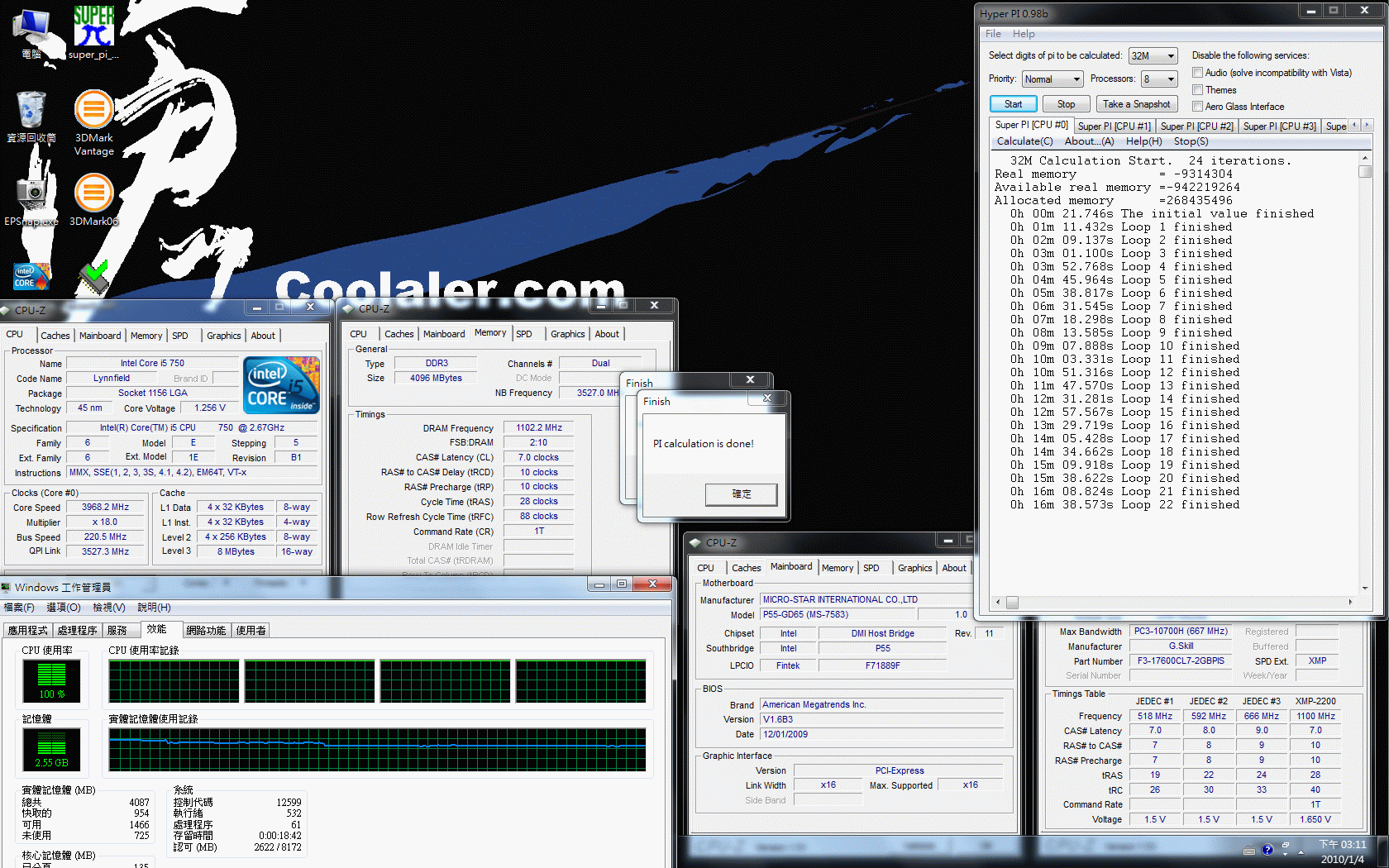Open the Hyper PI Help menu
The width and height of the screenshot is (1389, 868).
[1024, 34]
